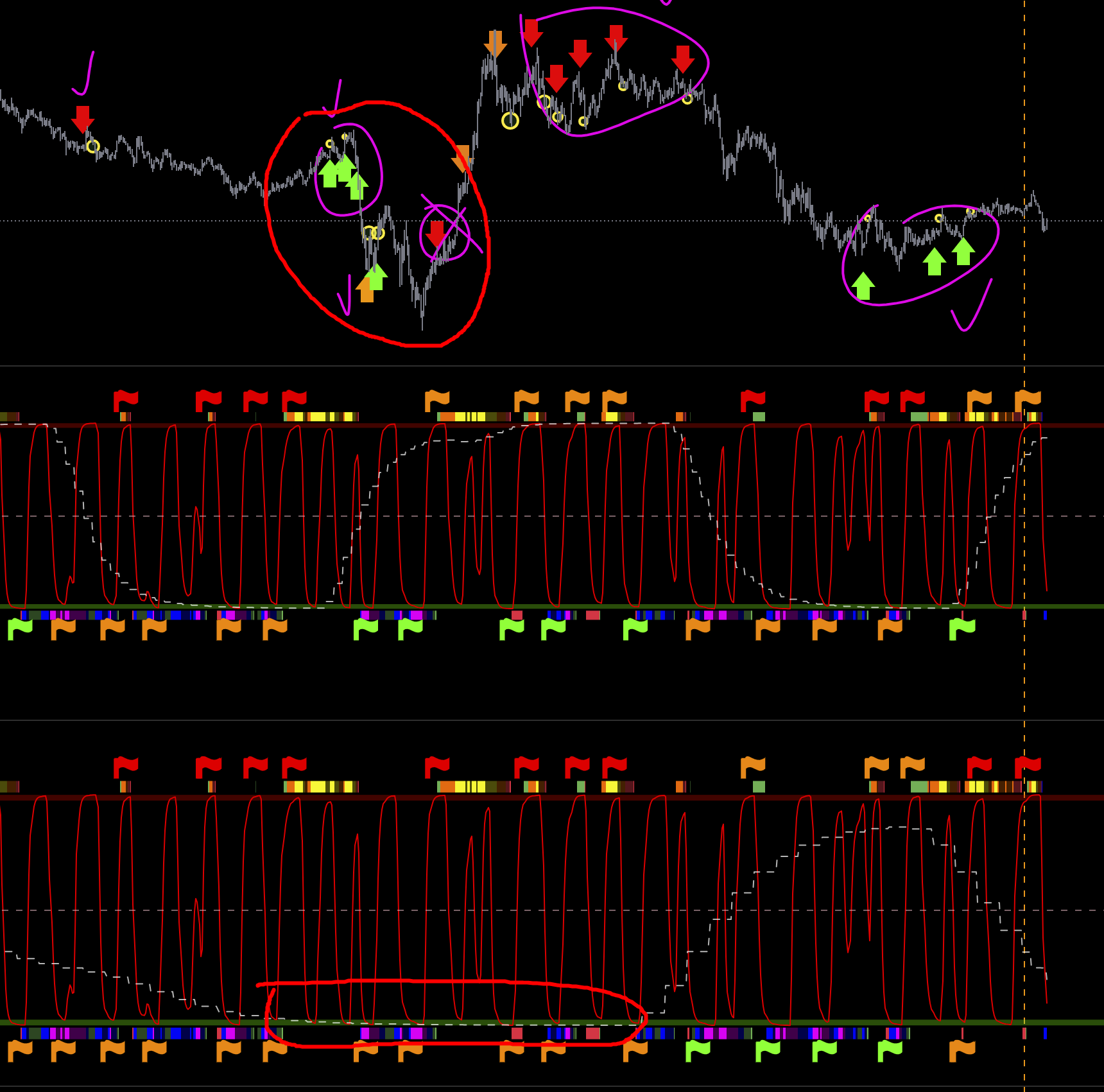Screen dimensions: 1104x1092
Task: Click orange down arrow inside the red circle
Action: coord(462,158)
